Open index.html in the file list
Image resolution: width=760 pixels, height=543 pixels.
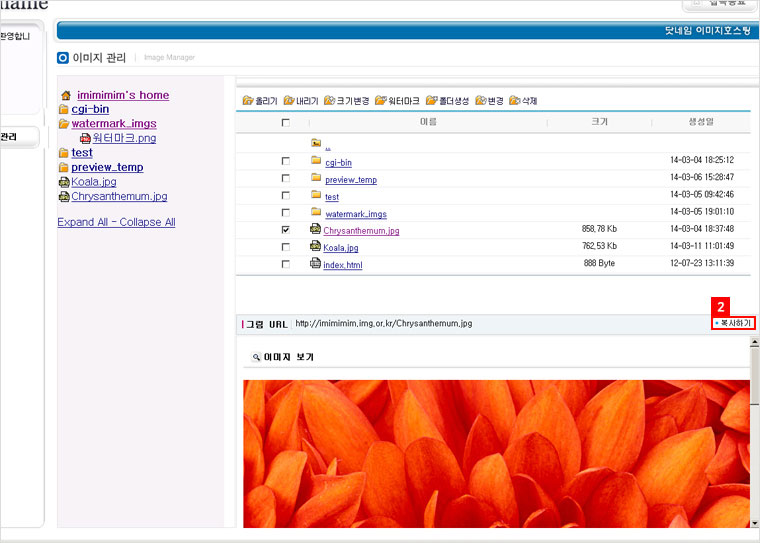(x=342, y=264)
